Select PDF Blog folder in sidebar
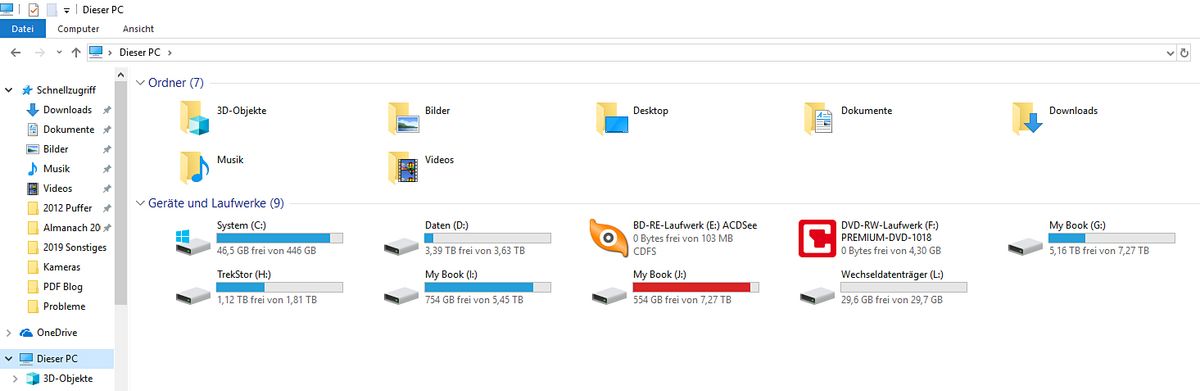The width and height of the screenshot is (1200, 391). [62, 287]
